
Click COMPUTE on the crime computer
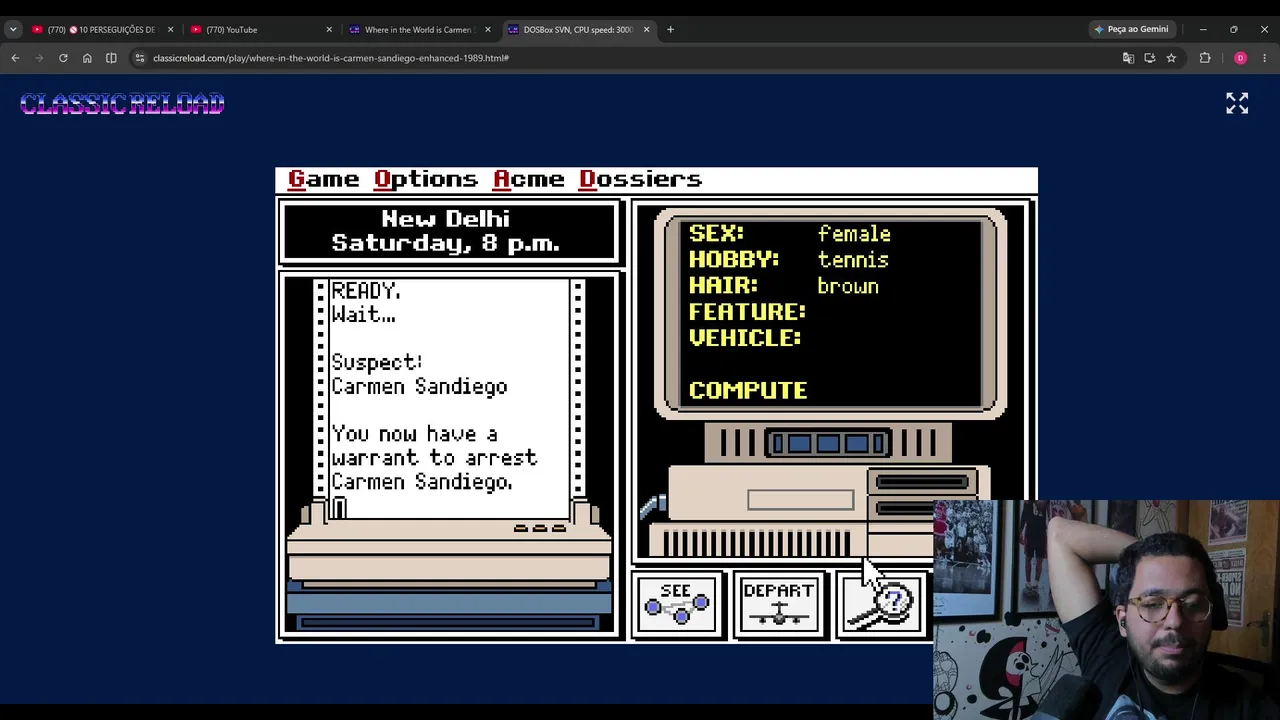pos(748,391)
